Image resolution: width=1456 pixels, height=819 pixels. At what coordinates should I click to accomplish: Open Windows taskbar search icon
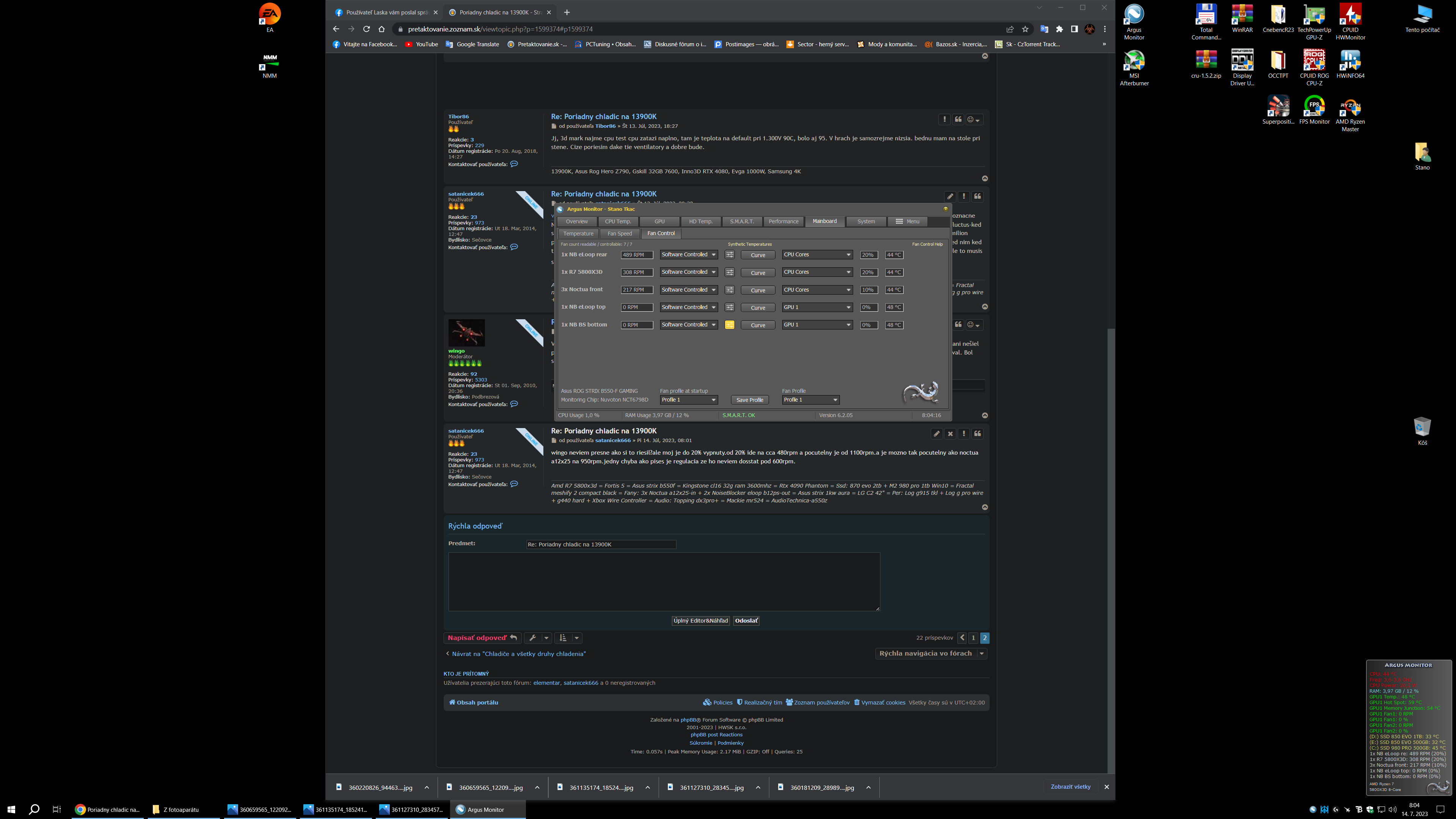coord(34,810)
